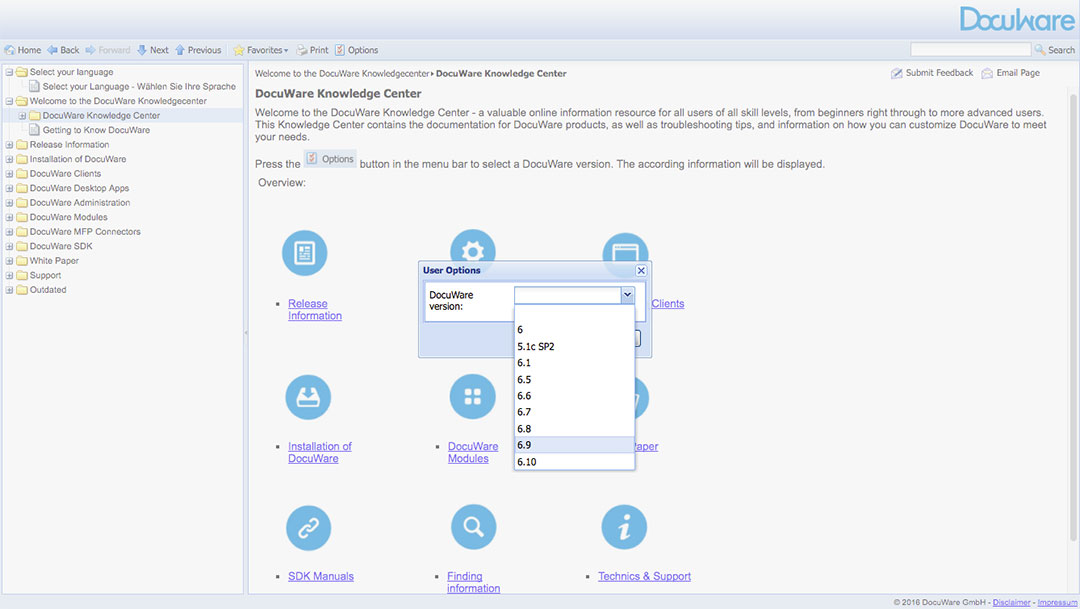Viewport: 1080px width, 609px height.
Task: Select version 6.7 from the list
Action: coord(574,412)
